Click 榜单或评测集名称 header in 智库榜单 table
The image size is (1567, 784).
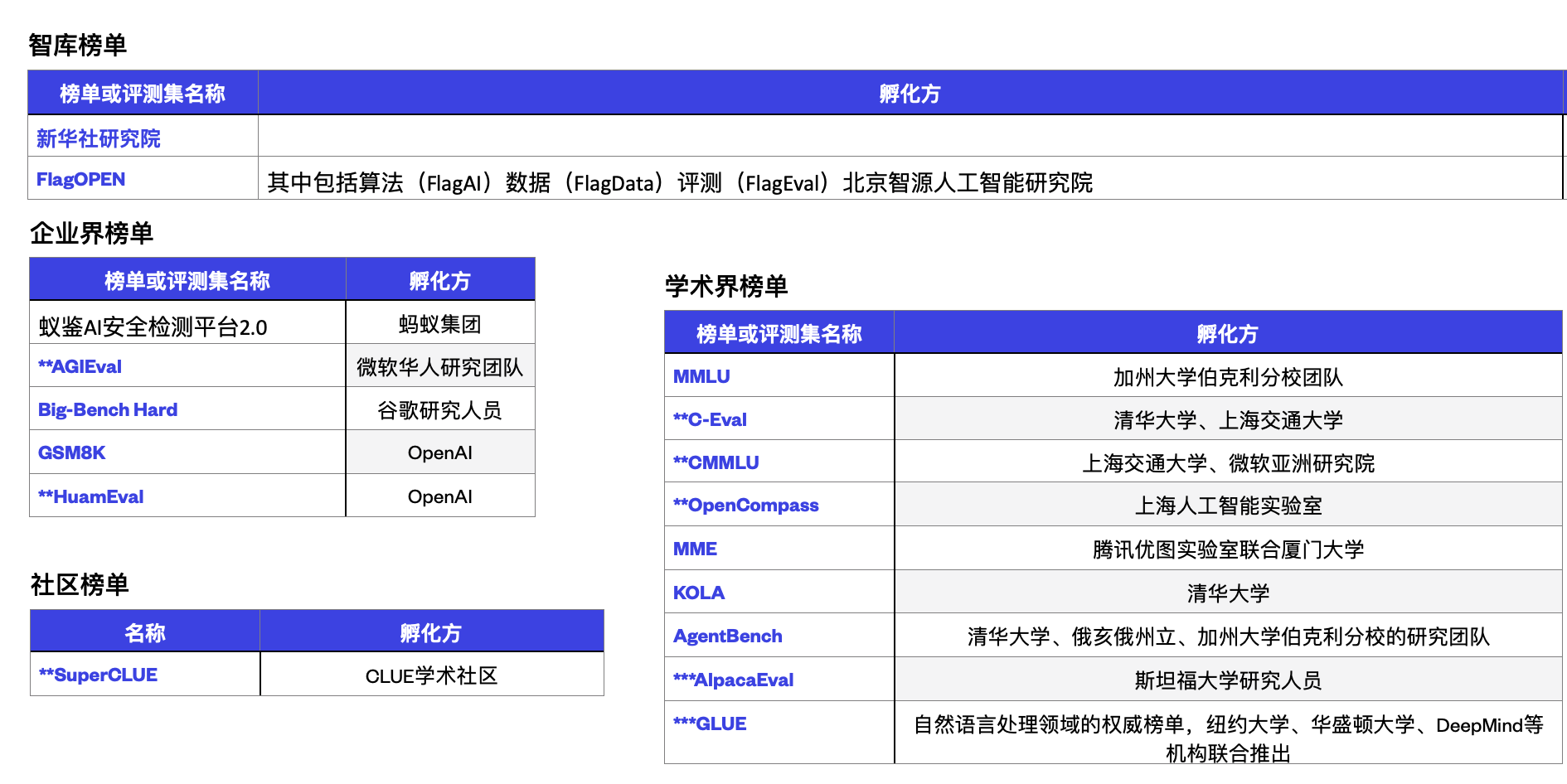143,94
